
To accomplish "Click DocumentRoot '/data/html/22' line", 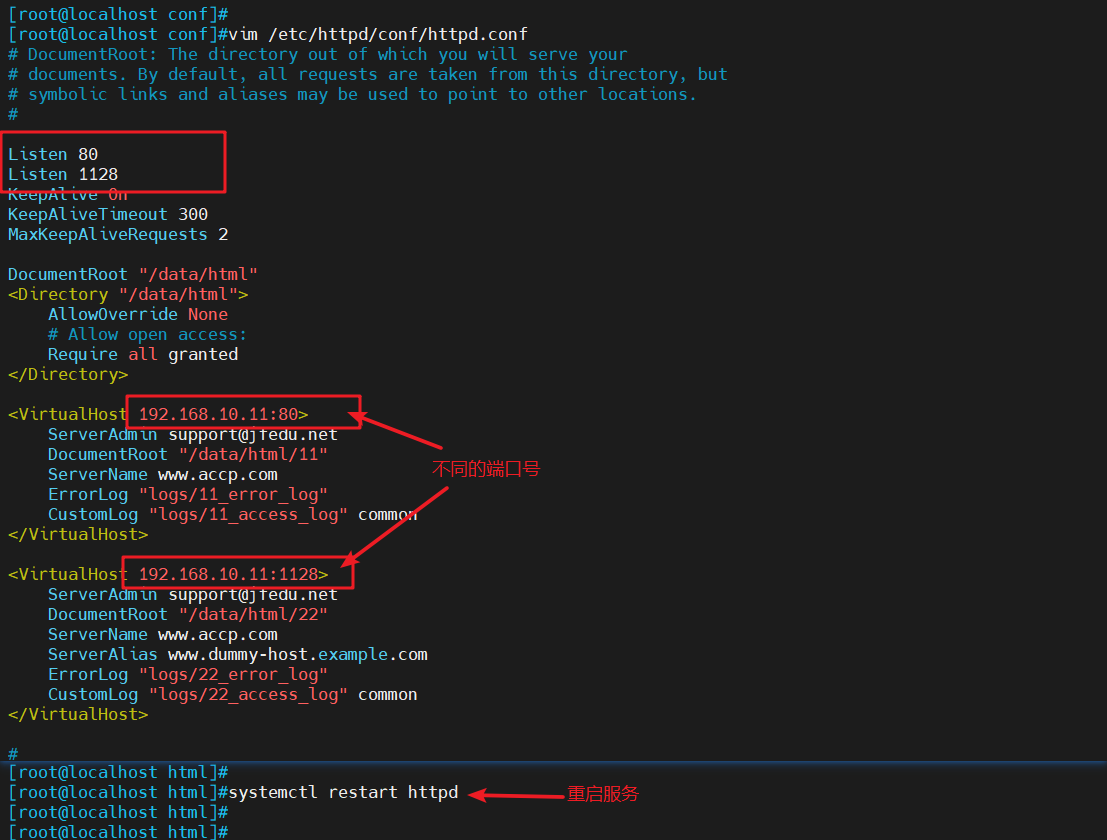I will [x=188, y=615].
